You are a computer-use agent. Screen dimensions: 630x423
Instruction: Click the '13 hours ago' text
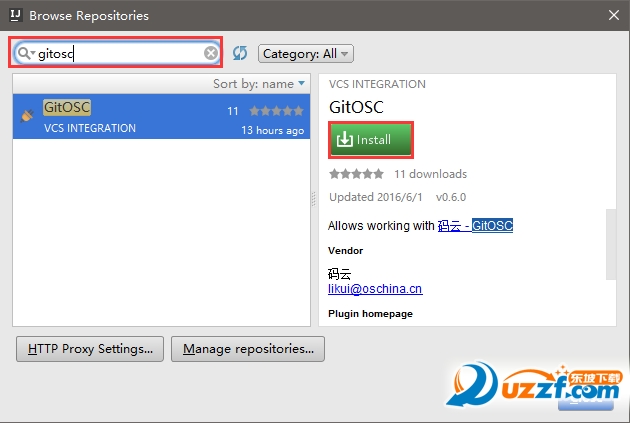click(272, 131)
